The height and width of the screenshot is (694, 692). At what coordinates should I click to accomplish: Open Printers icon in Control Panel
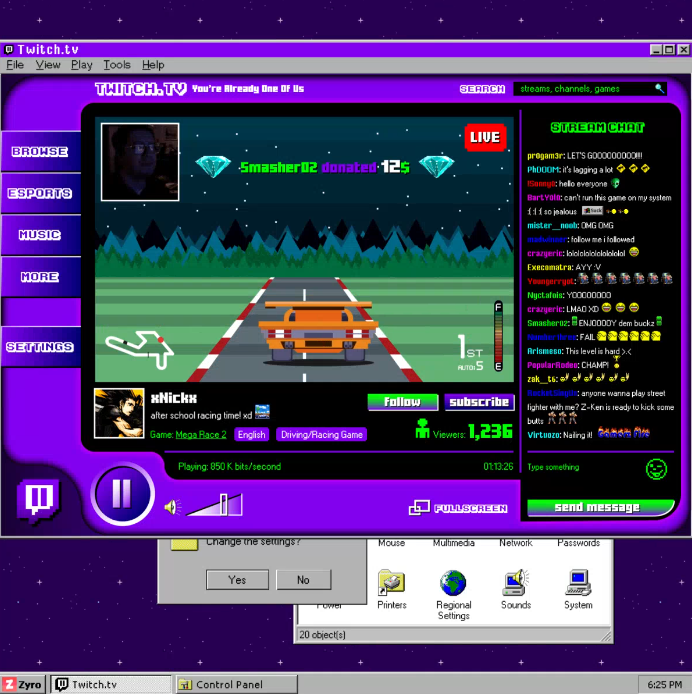click(x=391, y=589)
